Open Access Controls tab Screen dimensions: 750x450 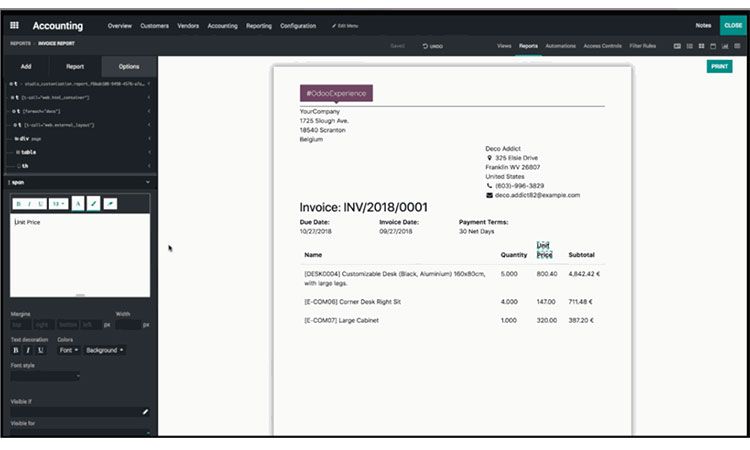(602, 46)
